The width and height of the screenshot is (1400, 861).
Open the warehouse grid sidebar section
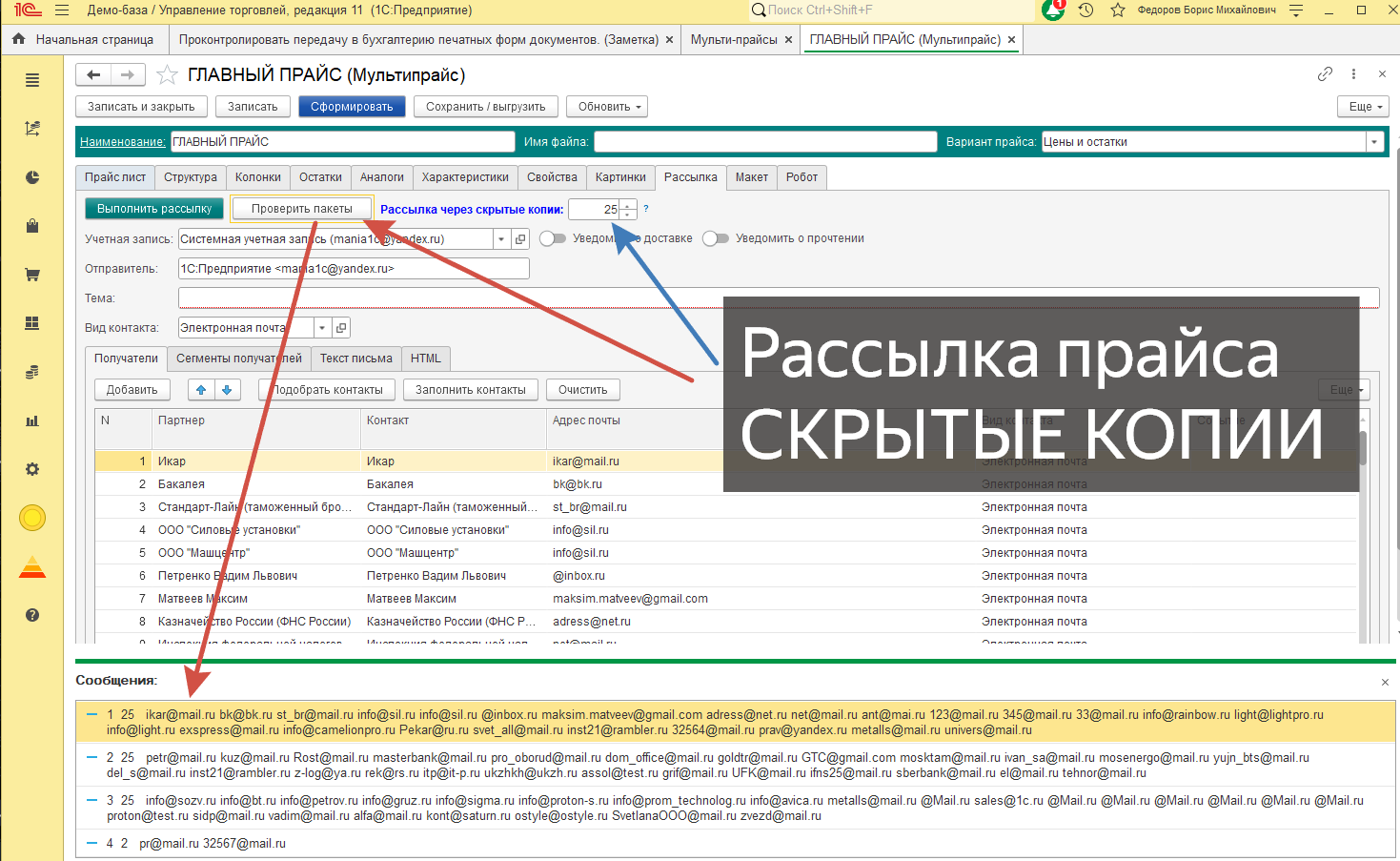(x=32, y=323)
